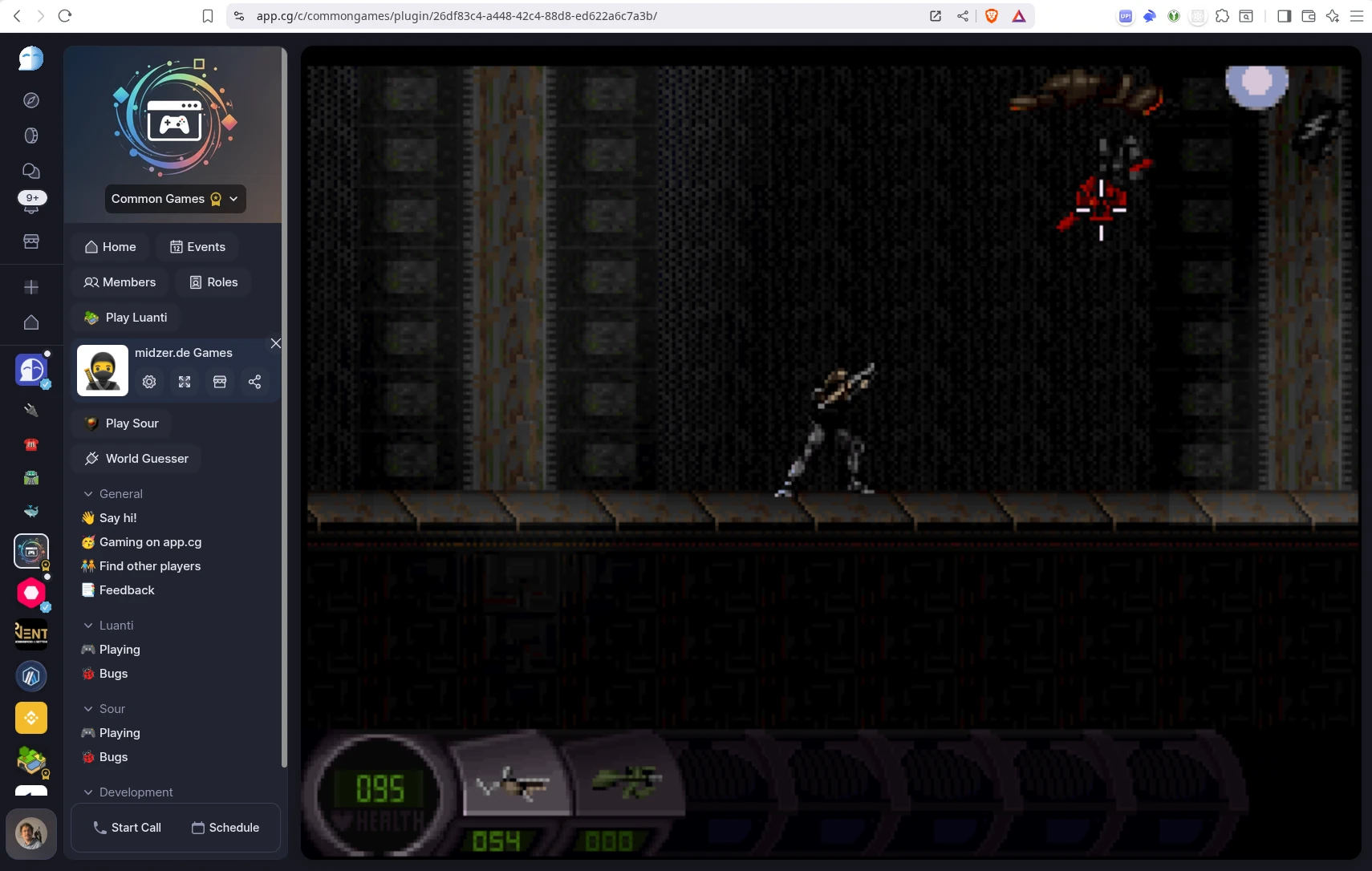Start a call in the community
This screenshot has width=1372, height=871.
tap(127, 828)
